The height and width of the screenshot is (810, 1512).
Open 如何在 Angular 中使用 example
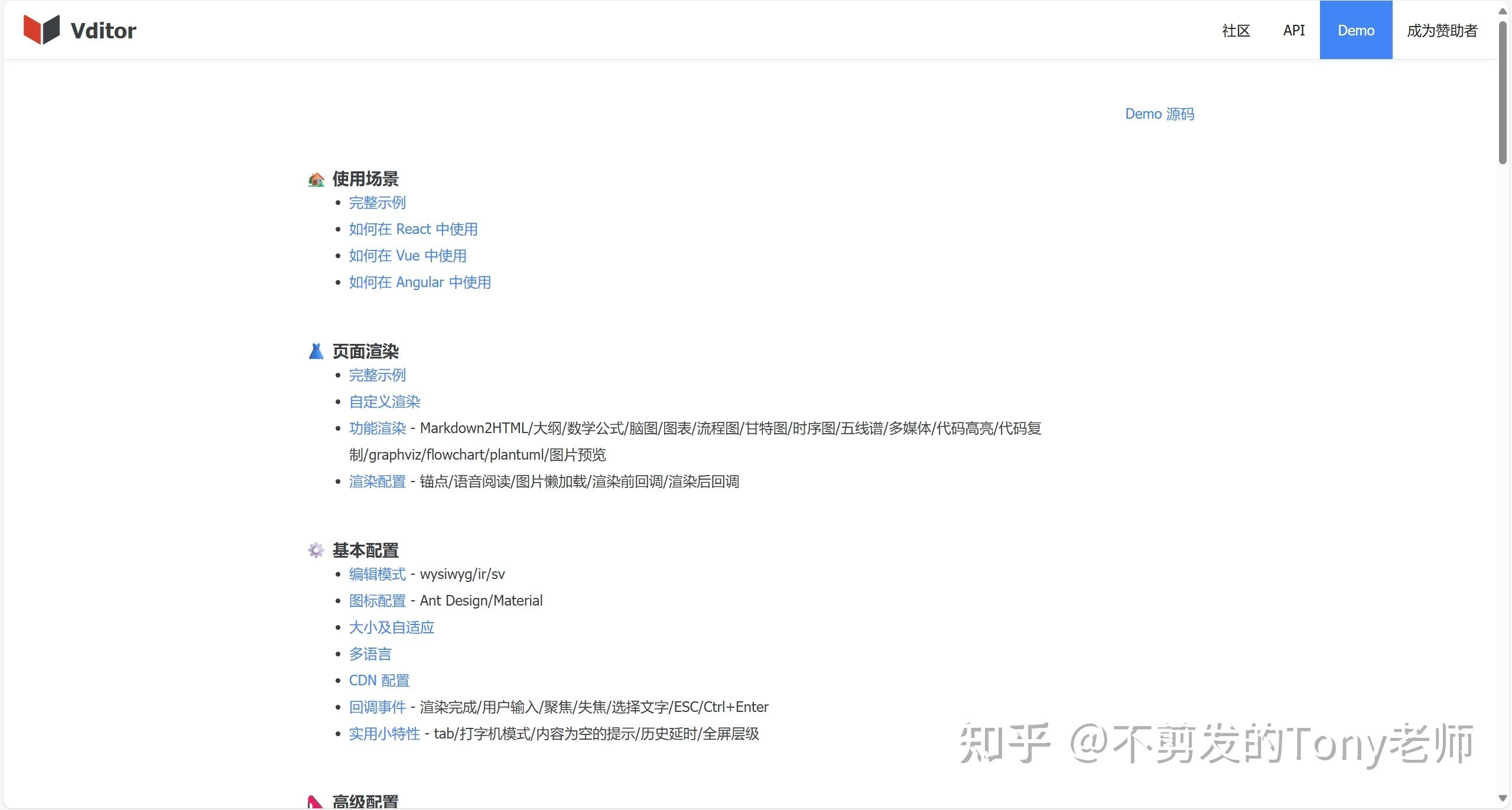coord(420,282)
